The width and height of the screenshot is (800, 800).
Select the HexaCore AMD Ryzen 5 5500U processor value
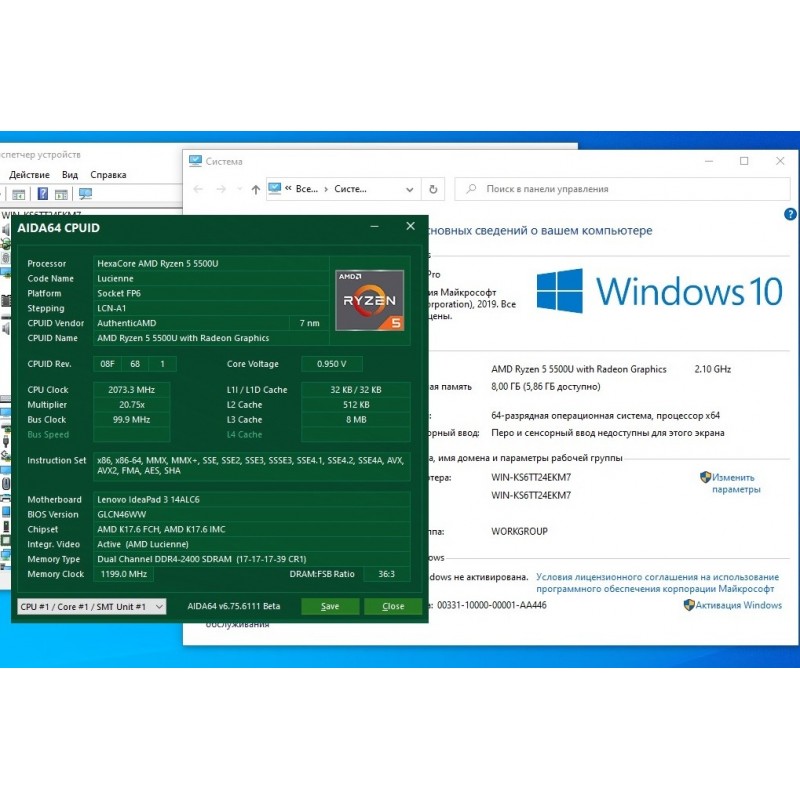point(211,264)
